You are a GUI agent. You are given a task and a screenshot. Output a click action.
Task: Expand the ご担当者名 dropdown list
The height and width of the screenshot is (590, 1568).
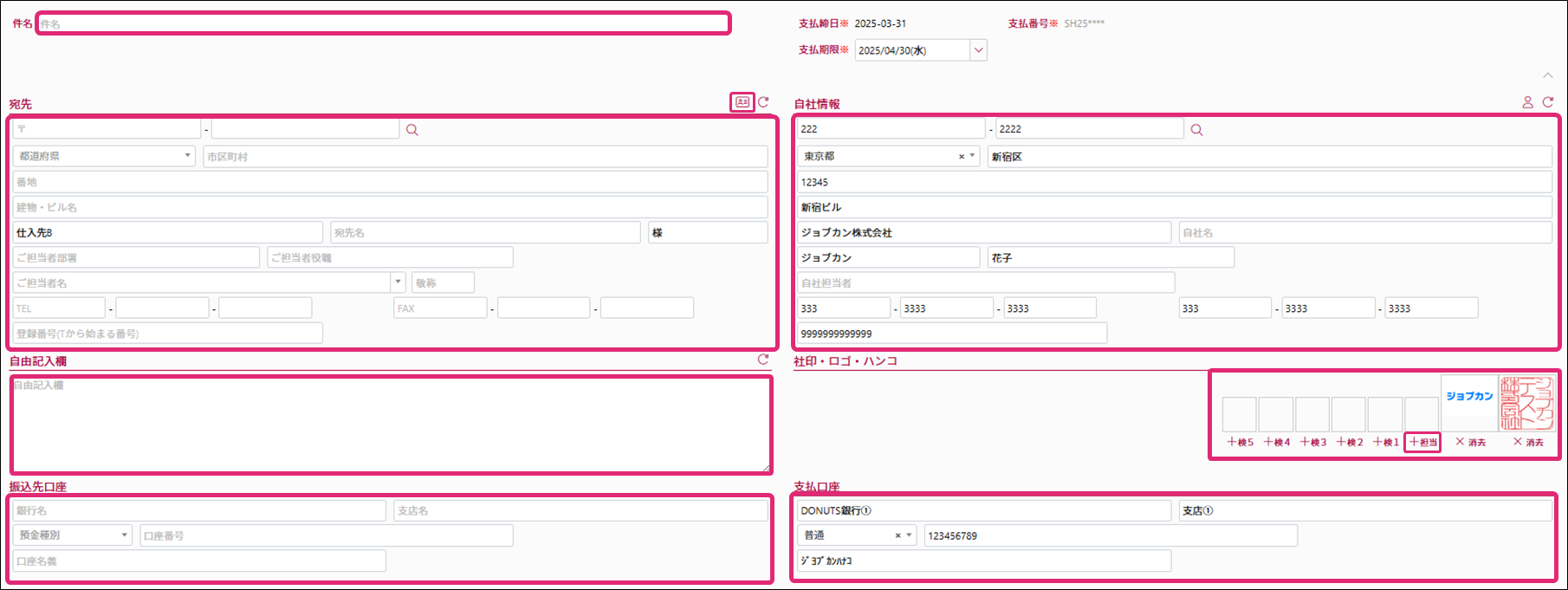coord(398,282)
